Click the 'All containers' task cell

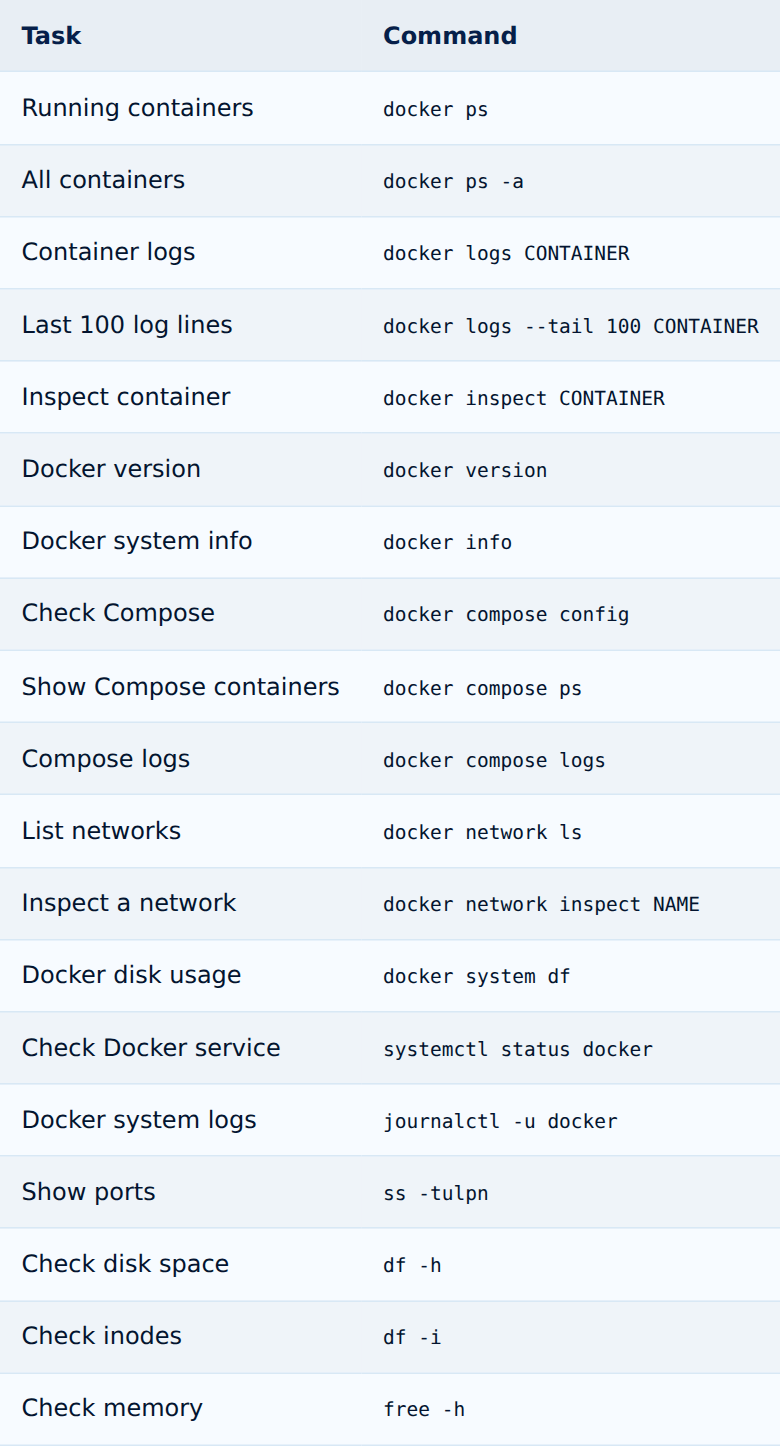[x=103, y=180]
